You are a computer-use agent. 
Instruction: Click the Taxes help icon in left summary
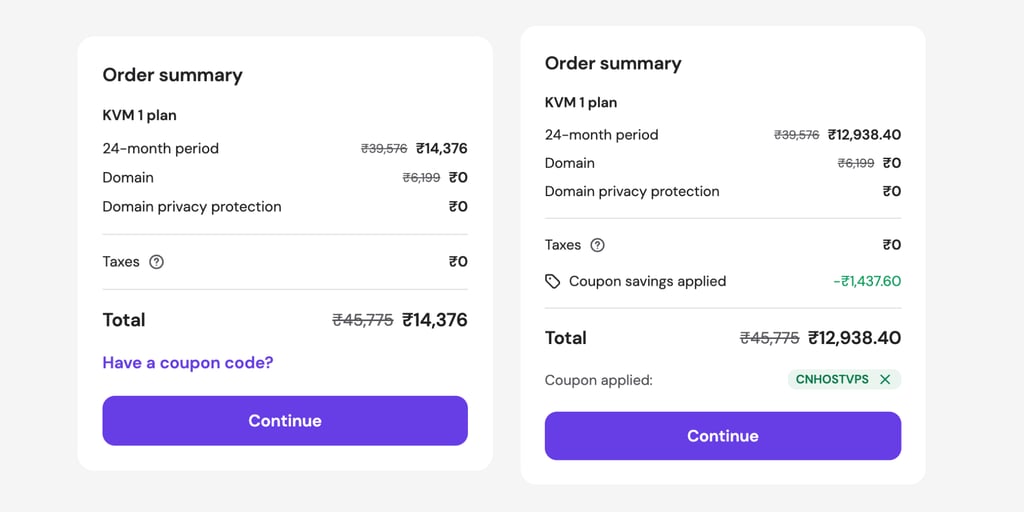[x=156, y=262]
